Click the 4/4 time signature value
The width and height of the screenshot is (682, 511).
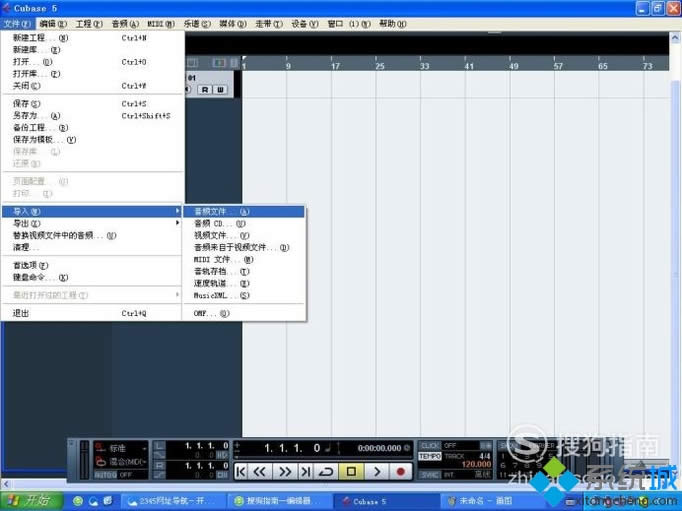click(485, 456)
